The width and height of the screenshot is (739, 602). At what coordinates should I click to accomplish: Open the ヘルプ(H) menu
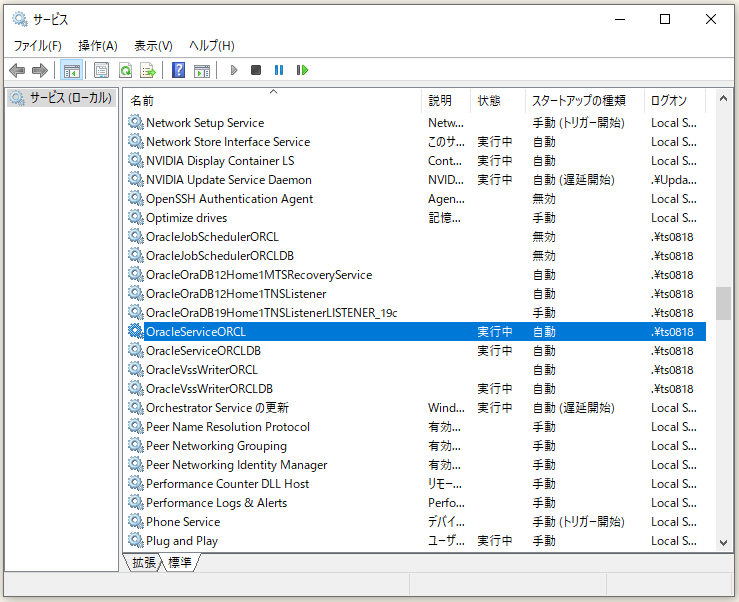click(x=212, y=46)
